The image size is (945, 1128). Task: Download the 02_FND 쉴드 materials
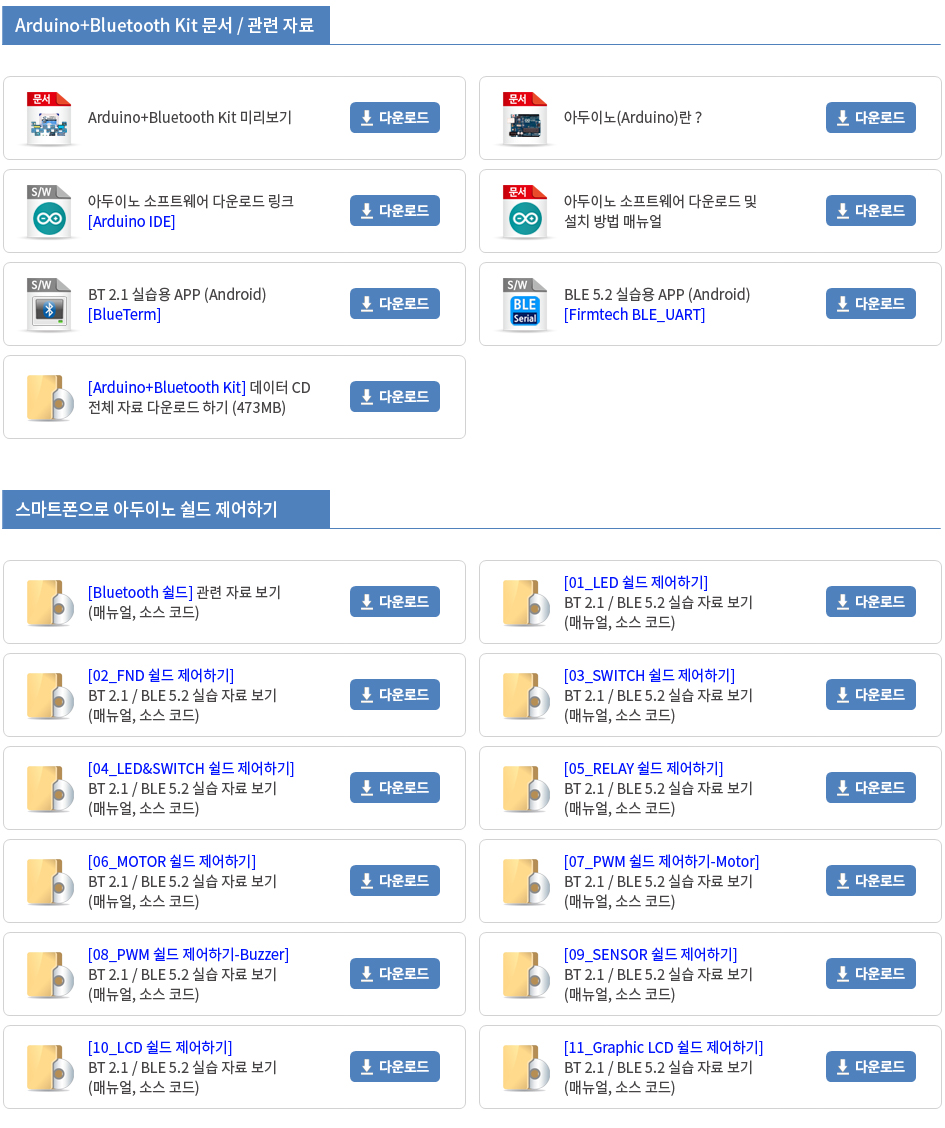click(395, 694)
